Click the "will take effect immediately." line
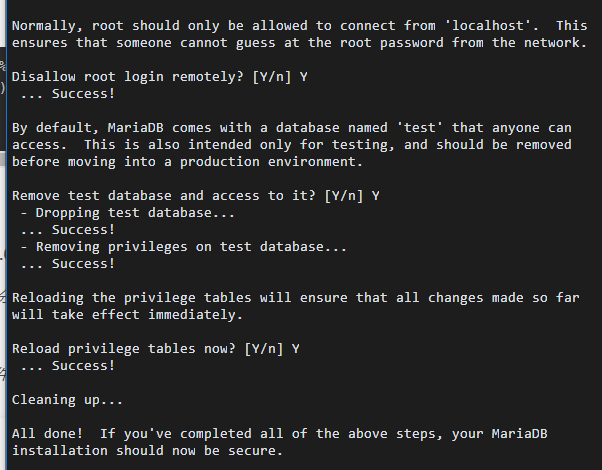Image resolution: width=602 pixels, height=470 pixels. 127,315
